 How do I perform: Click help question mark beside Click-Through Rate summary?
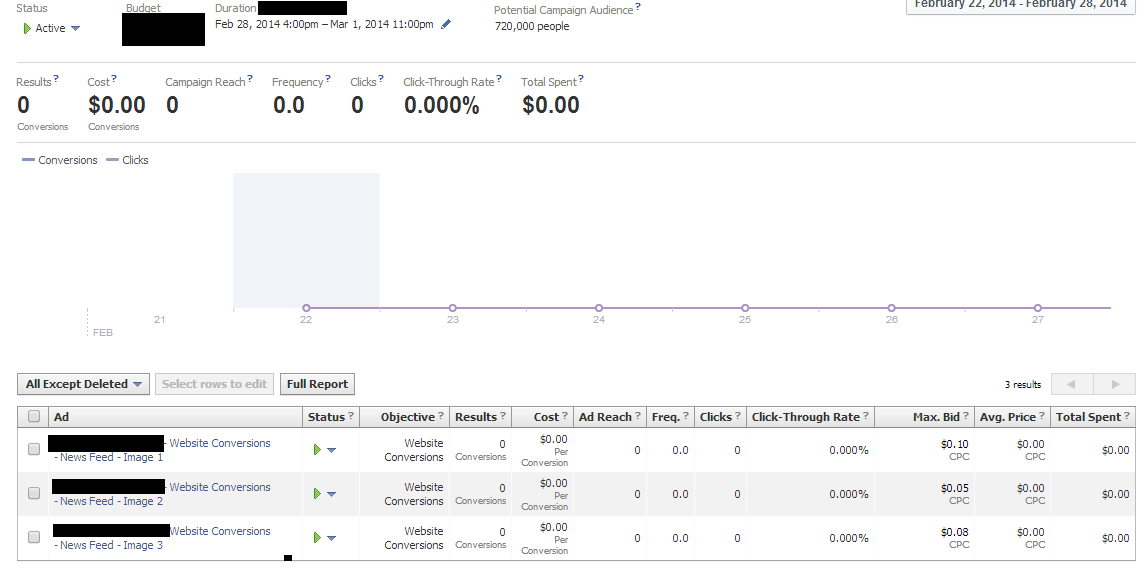point(499,78)
